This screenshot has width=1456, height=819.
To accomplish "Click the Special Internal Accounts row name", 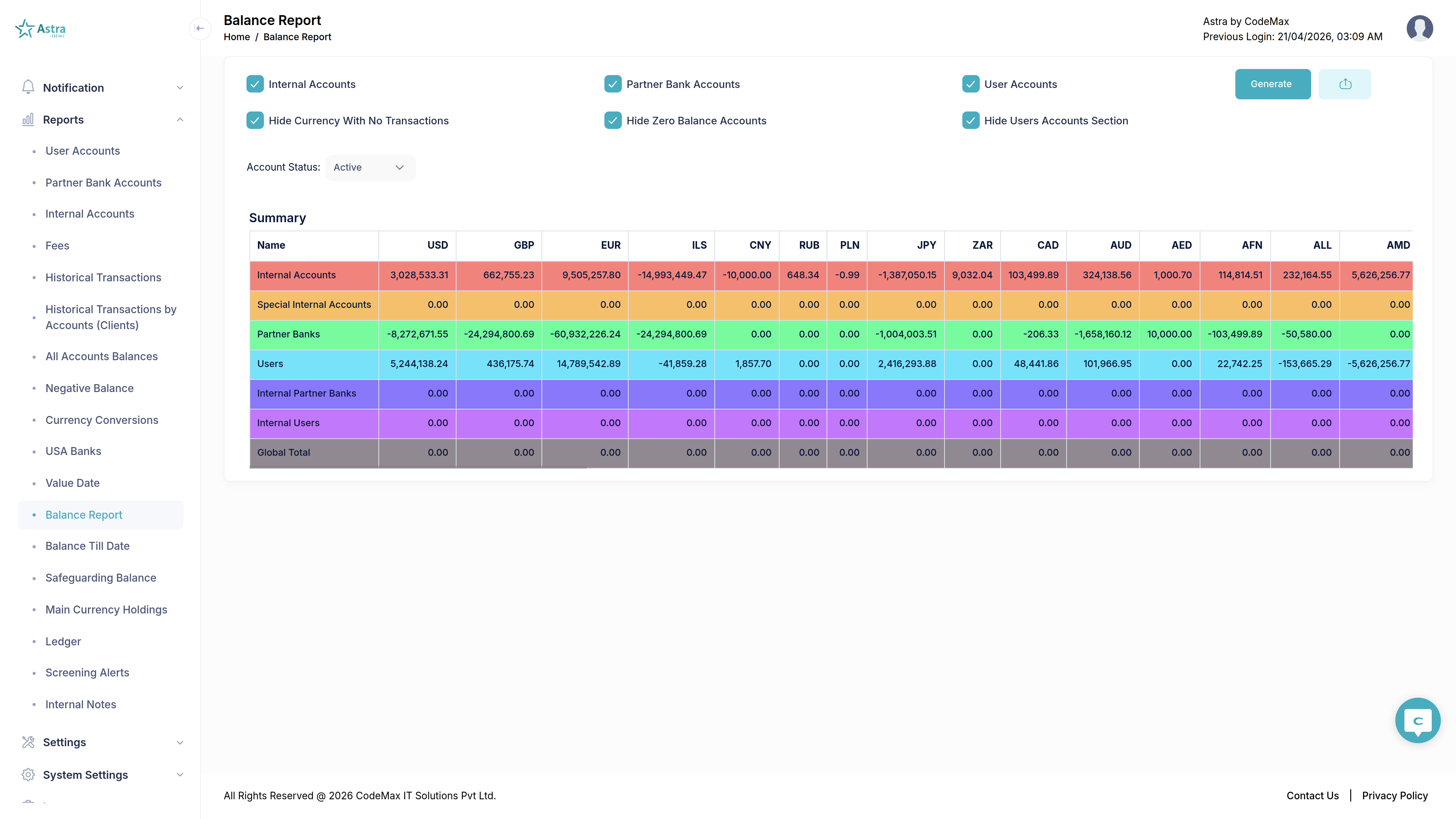I will pos(314,304).
